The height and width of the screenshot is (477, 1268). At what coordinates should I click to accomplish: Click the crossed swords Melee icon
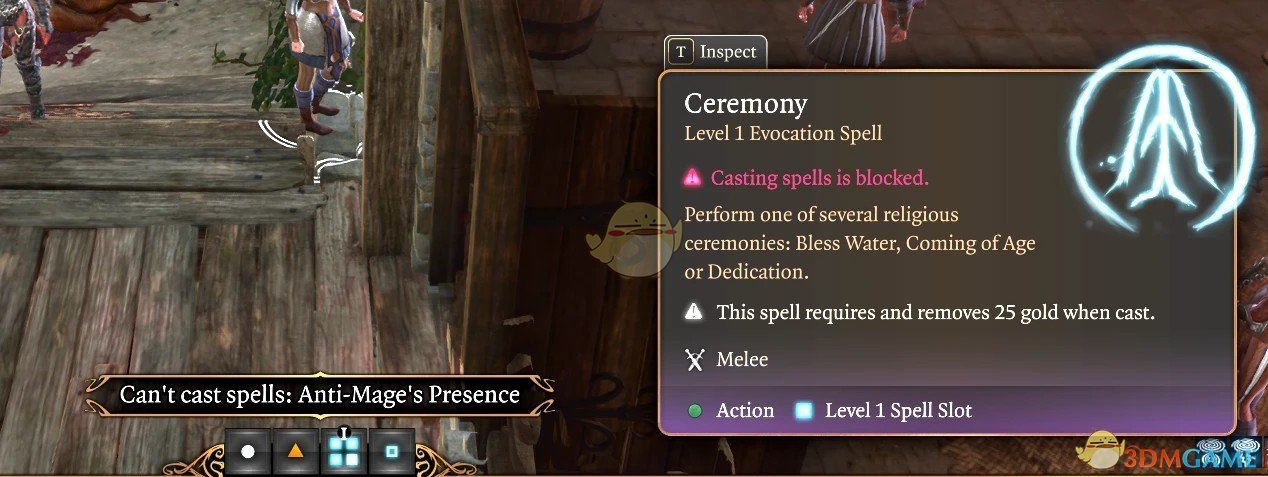click(x=695, y=360)
